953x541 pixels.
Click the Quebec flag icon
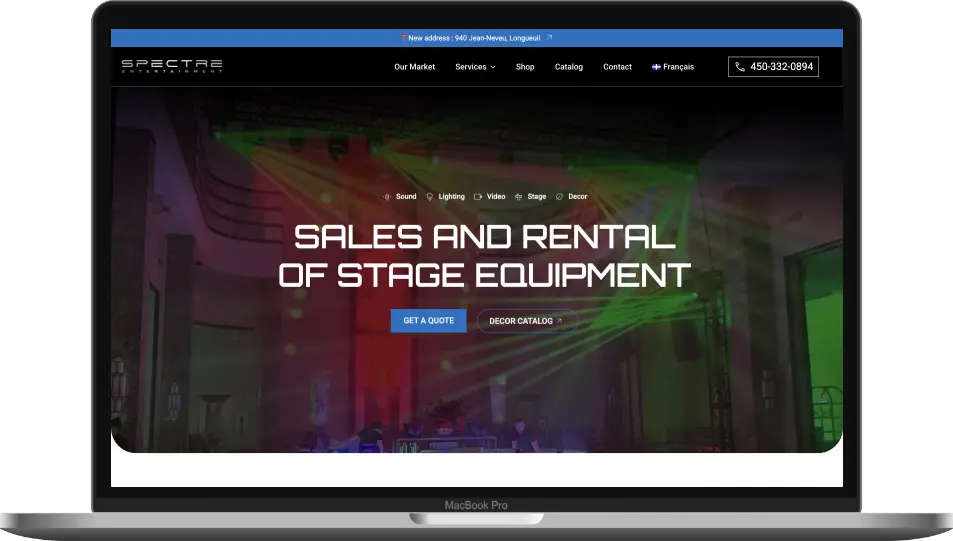[x=656, y=67]
